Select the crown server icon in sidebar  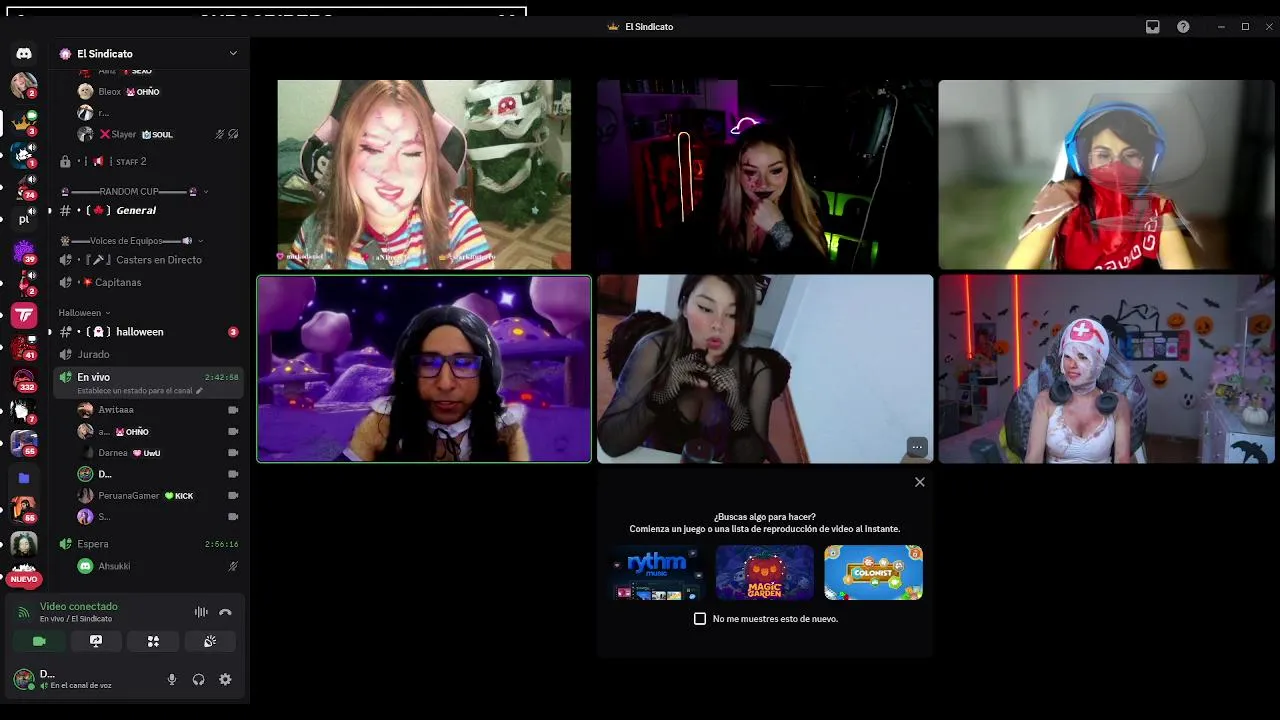pos(24,121)
